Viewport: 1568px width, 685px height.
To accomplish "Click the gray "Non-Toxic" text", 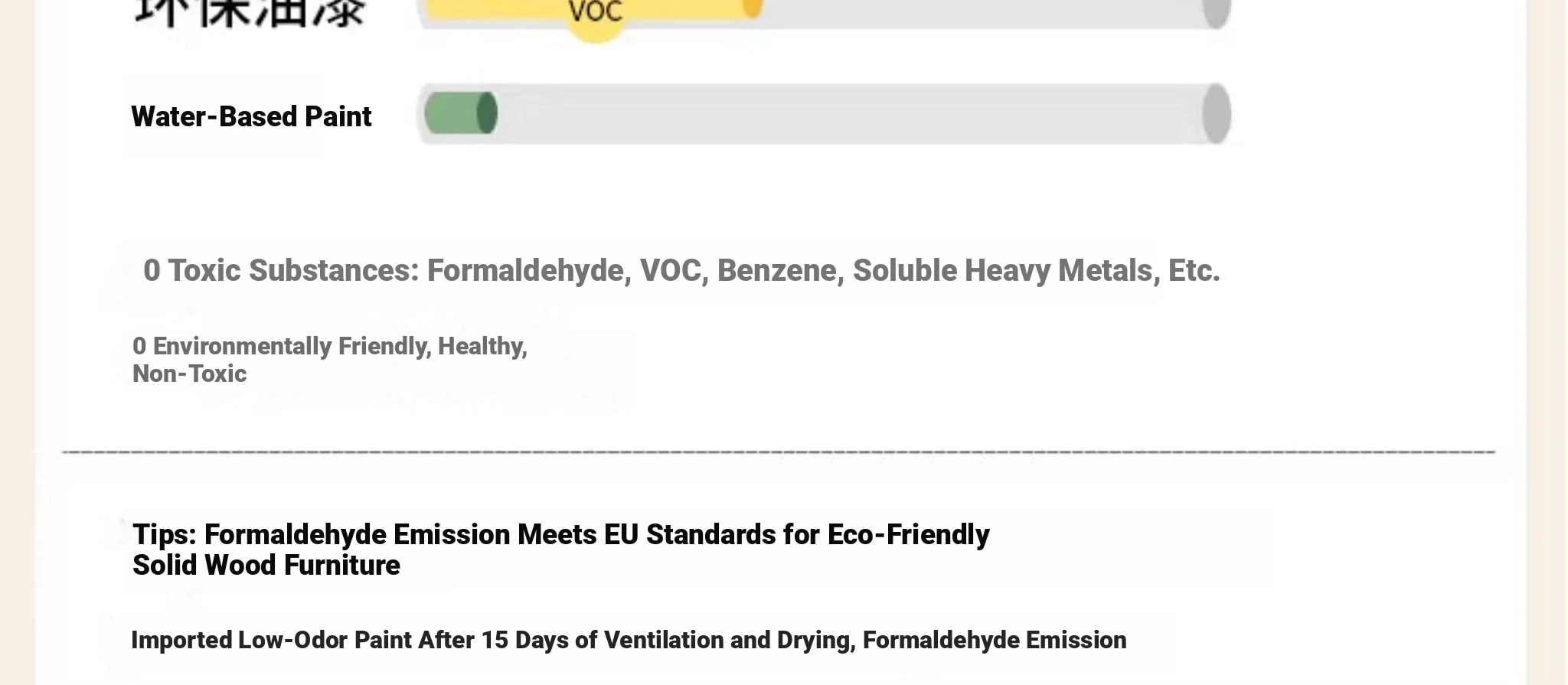I will 190,373.
